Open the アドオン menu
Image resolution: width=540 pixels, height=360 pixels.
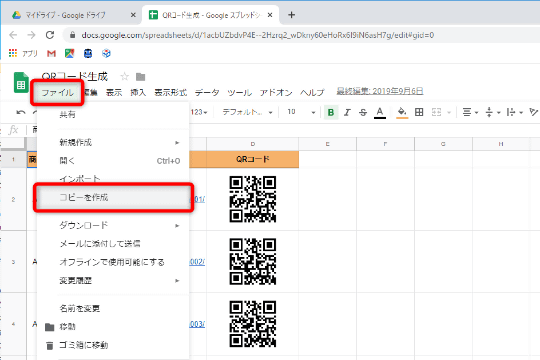(x=276, y=92)
